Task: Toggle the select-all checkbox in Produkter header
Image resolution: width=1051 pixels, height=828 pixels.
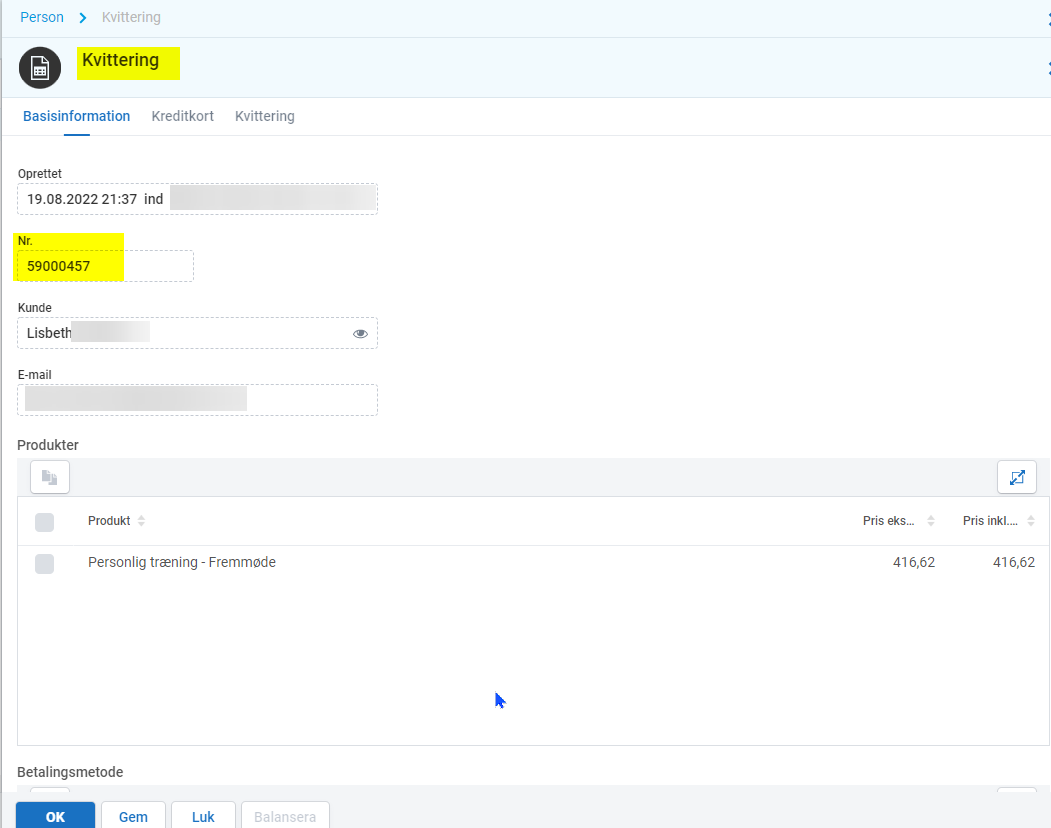Action: [x=44, y=522]
